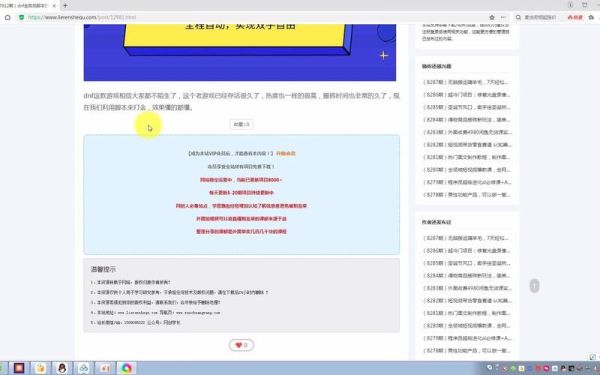Click the 温馨提示 notice heading

coord(103,269)
